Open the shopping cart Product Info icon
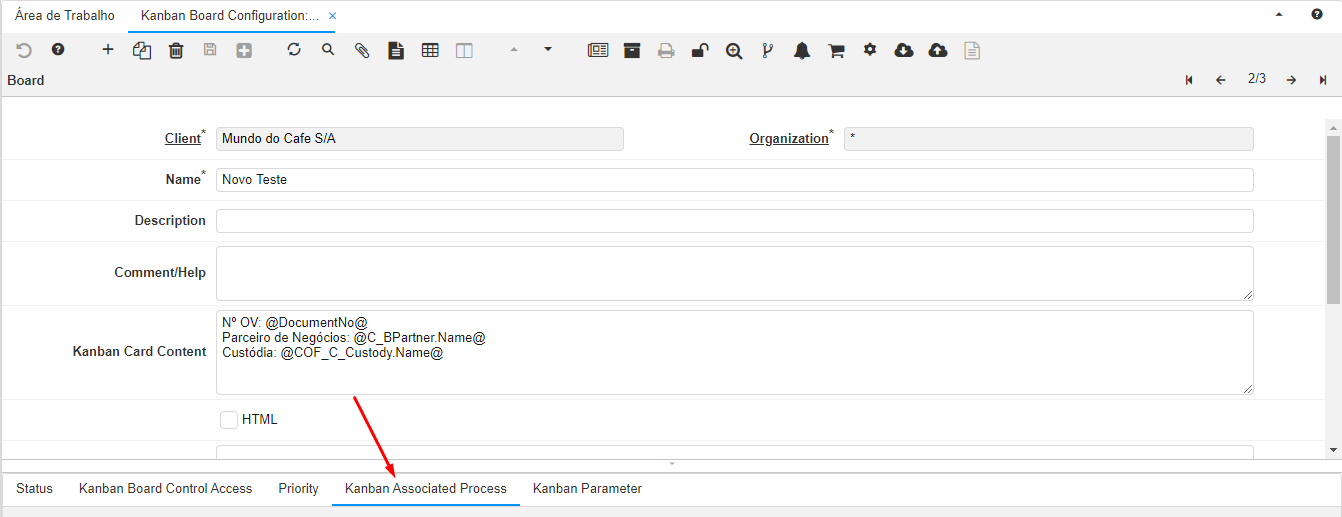1342x517 pixels. coord(836,50)
